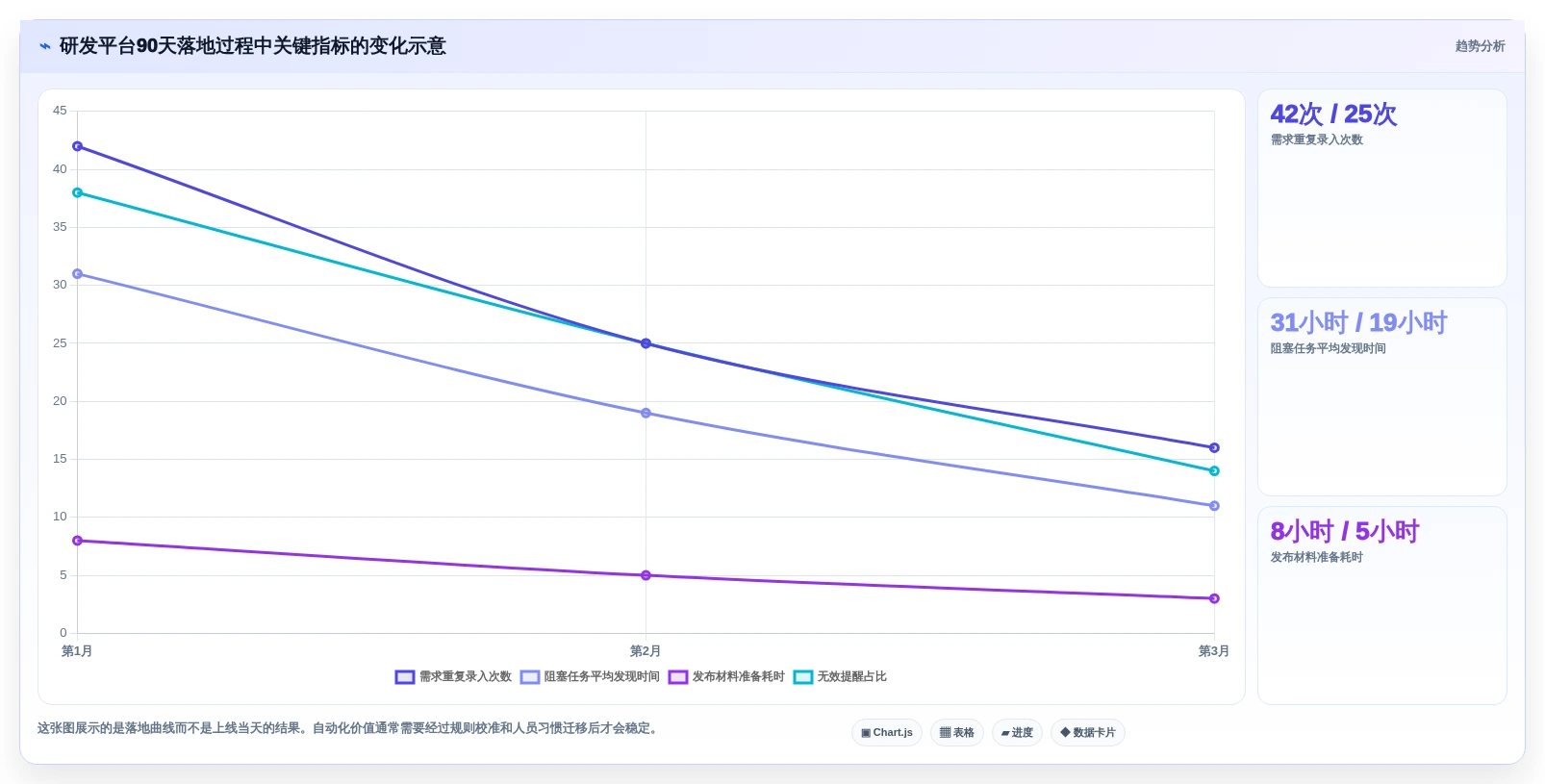Image resolution: width=1545 pixels, height=784 pixels.
Task: Click the 进度 tag chip
Action: pyautogui.click(x=1017, y=733)
